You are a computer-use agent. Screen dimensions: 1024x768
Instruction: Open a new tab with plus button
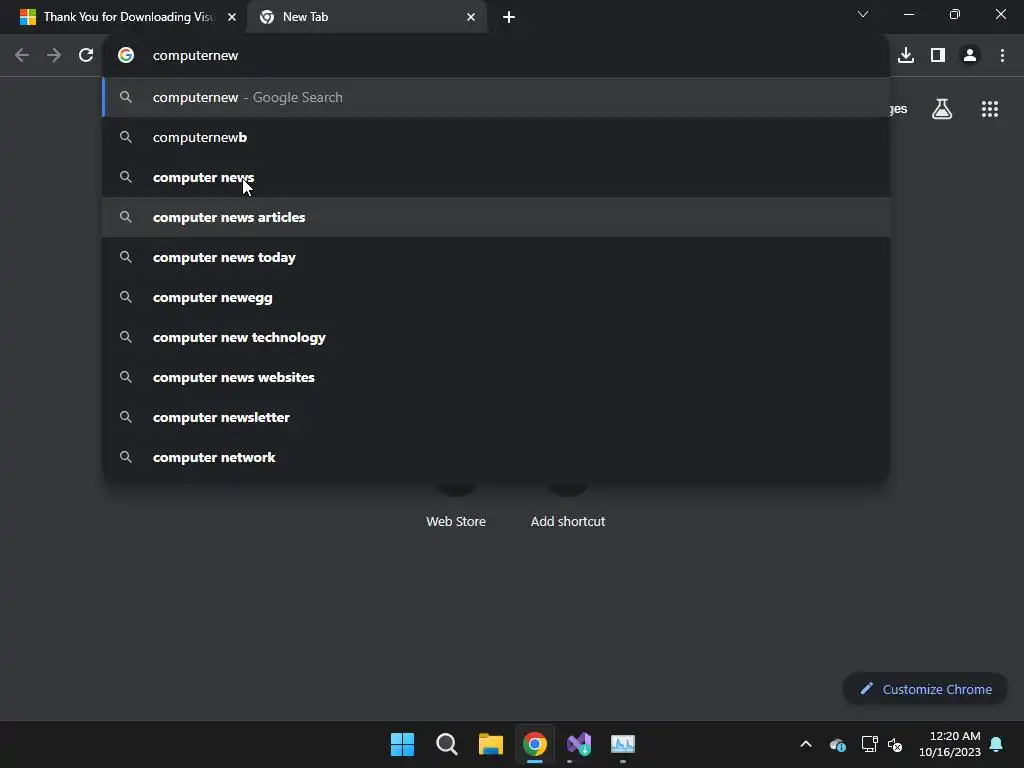point(509,17)
